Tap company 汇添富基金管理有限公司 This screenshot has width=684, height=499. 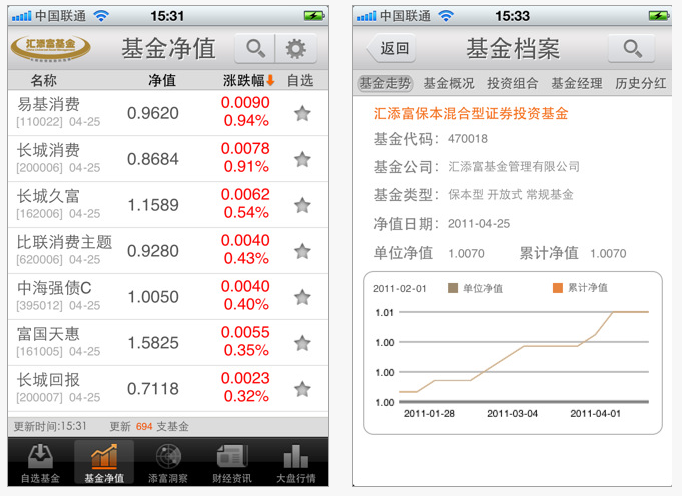[x=514, y=167]
